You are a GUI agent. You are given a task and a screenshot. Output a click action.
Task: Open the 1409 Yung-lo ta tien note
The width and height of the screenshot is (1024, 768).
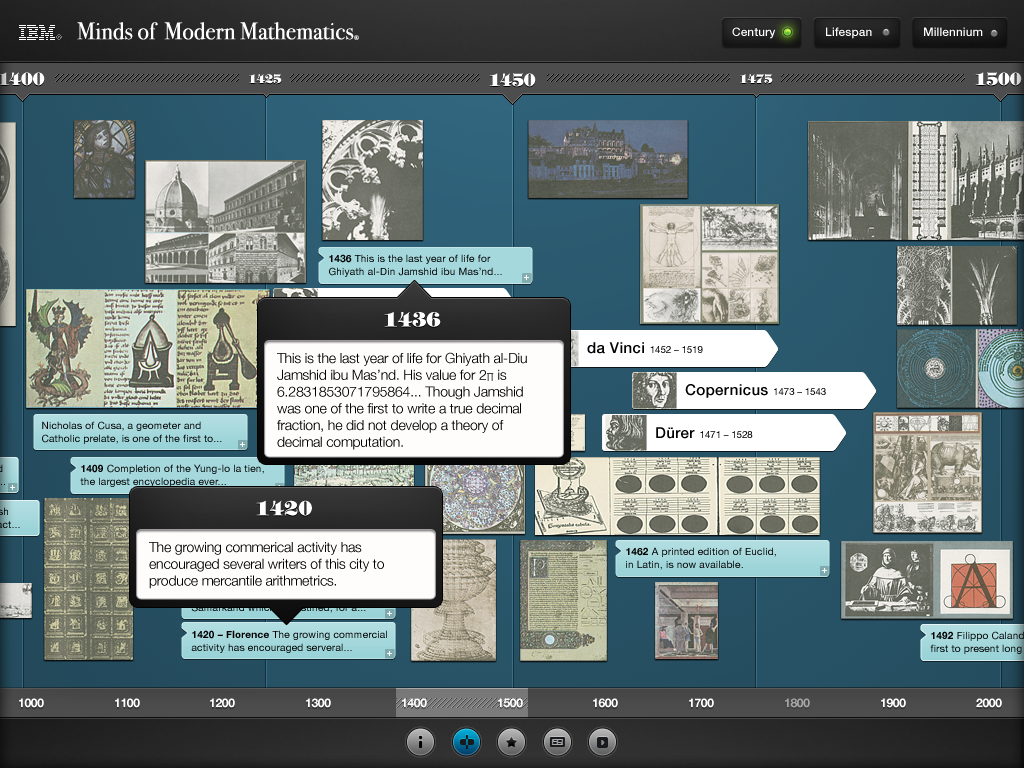(176, 475)
